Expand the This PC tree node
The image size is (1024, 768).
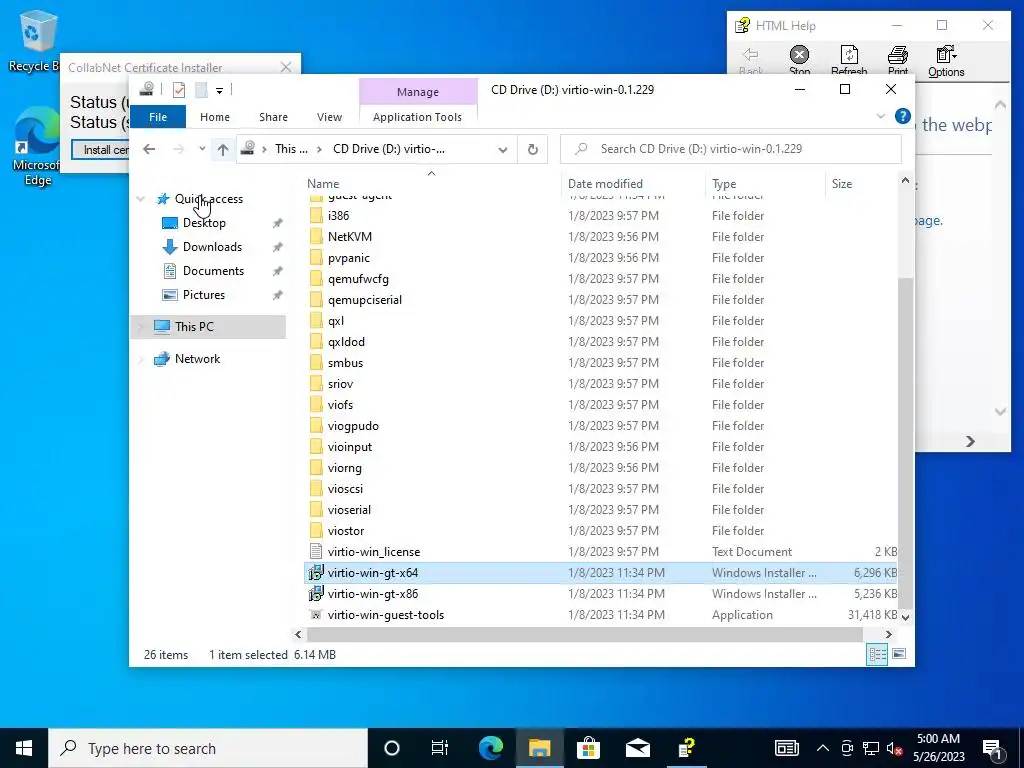click(140, 327)
